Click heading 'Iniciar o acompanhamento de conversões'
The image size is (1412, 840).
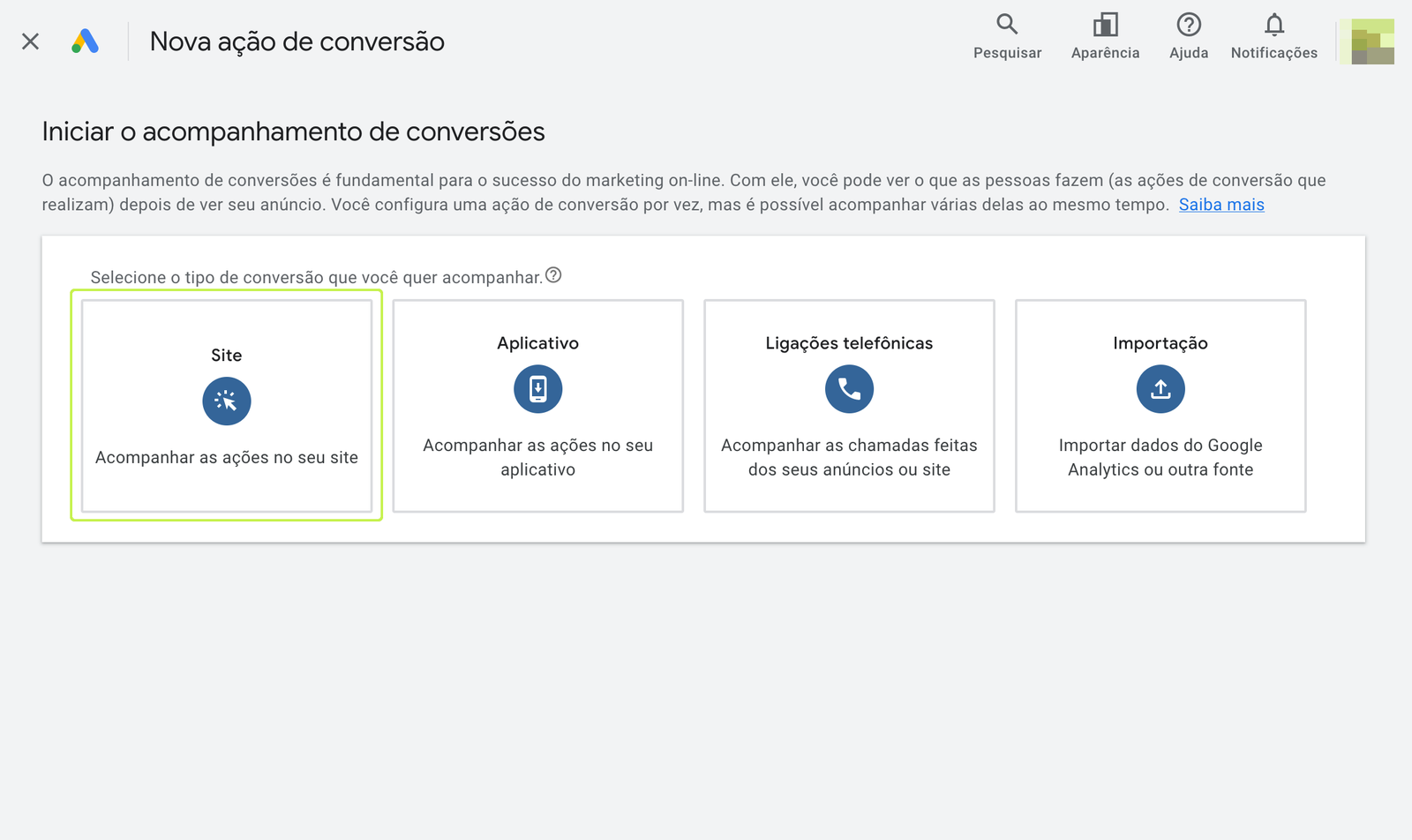pos(294,131)
